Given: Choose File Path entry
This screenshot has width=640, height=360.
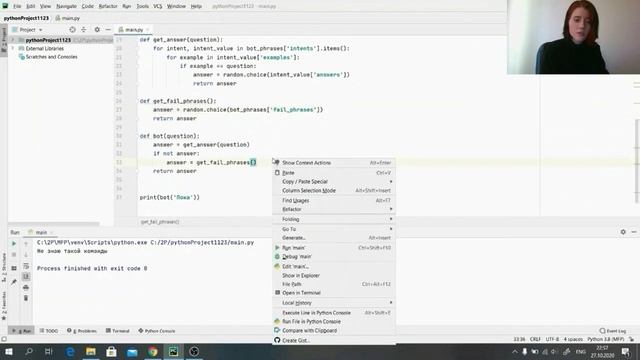Looking at the screenshot, I should coord(334,284).
